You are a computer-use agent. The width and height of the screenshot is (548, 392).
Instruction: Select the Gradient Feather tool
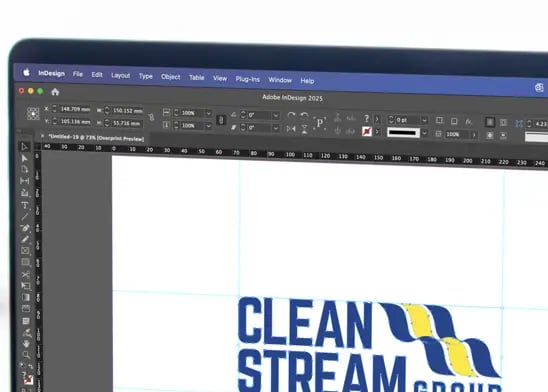click(26, 308)
